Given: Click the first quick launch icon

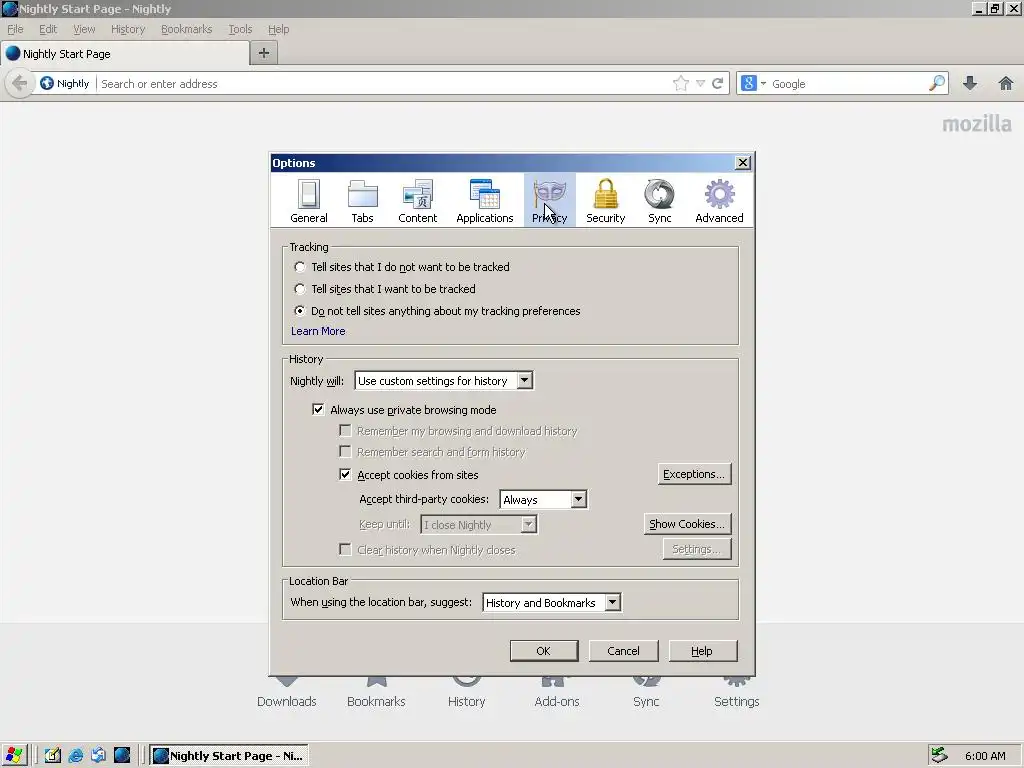Looking at the screenshot, I should [x=53, y=756].
